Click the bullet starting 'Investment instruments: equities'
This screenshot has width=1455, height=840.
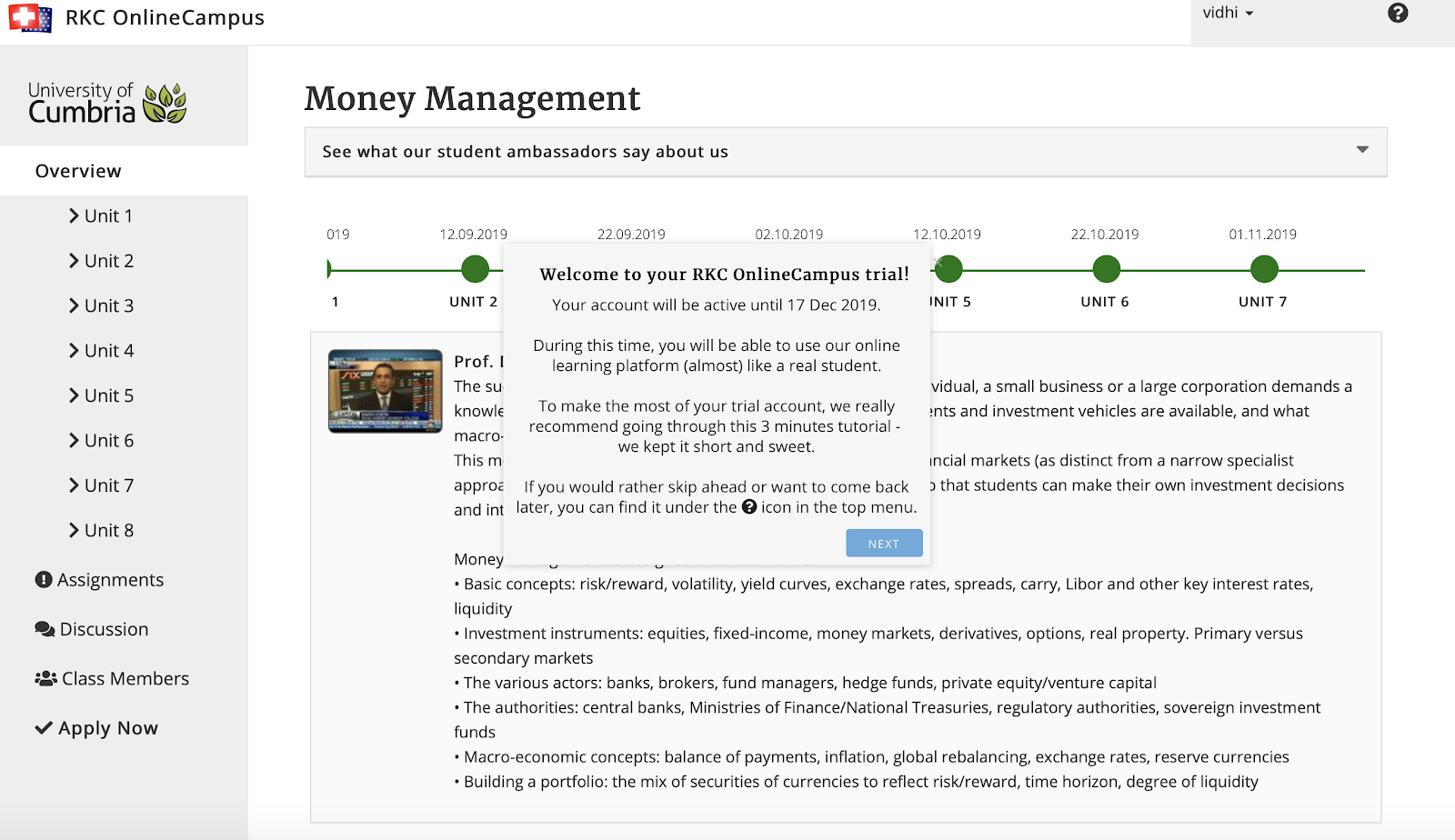878,645
